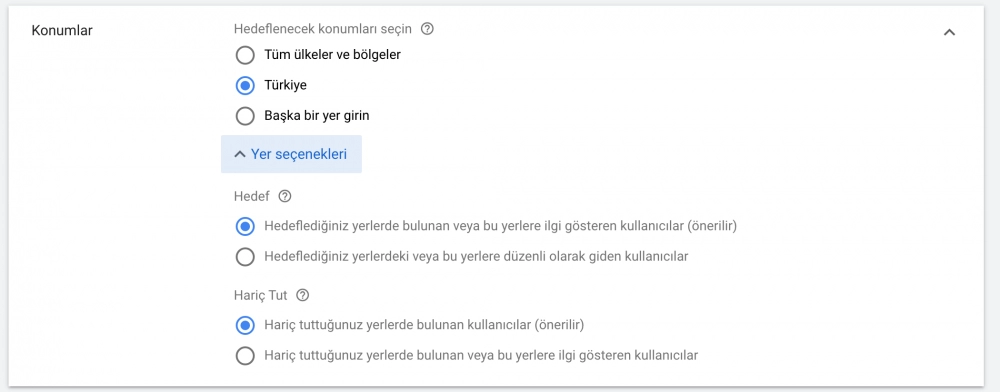Click the 'Hedef' label text

[254, 196]
